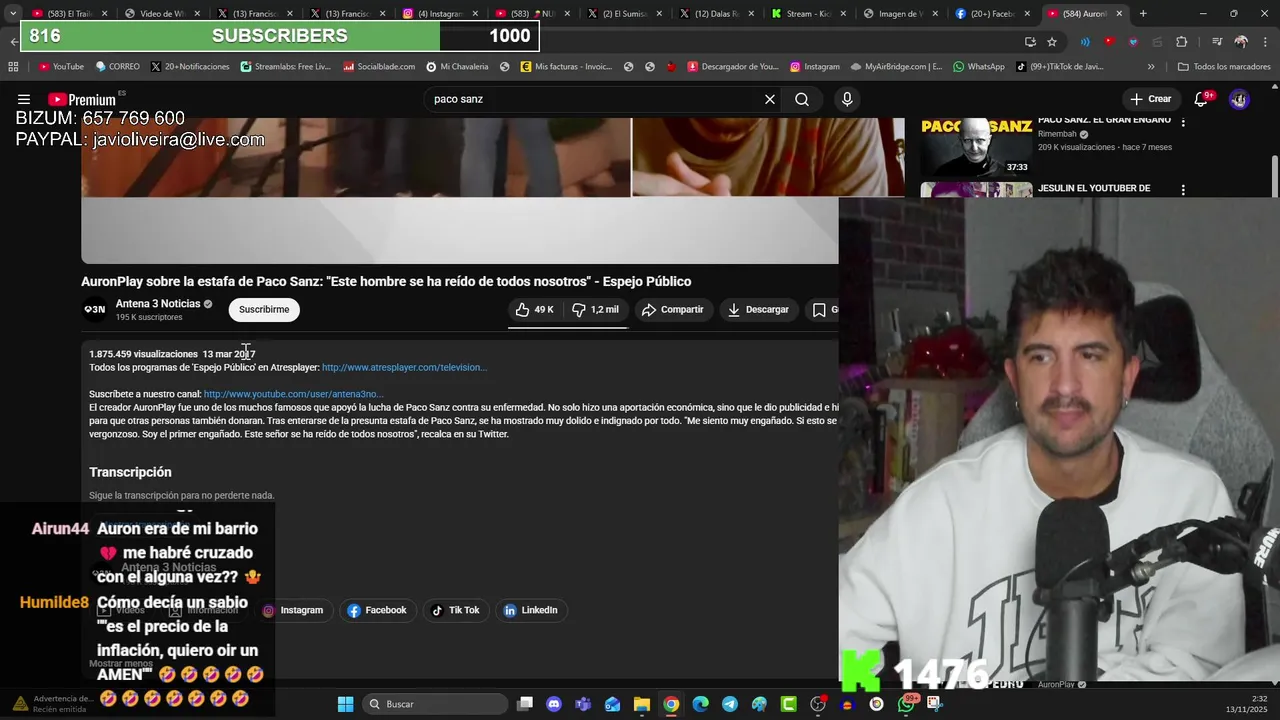The height and width of the screenshot is (720, 1280).
Task: Go to YouTube Premium home logo
Action: (81, 99)
